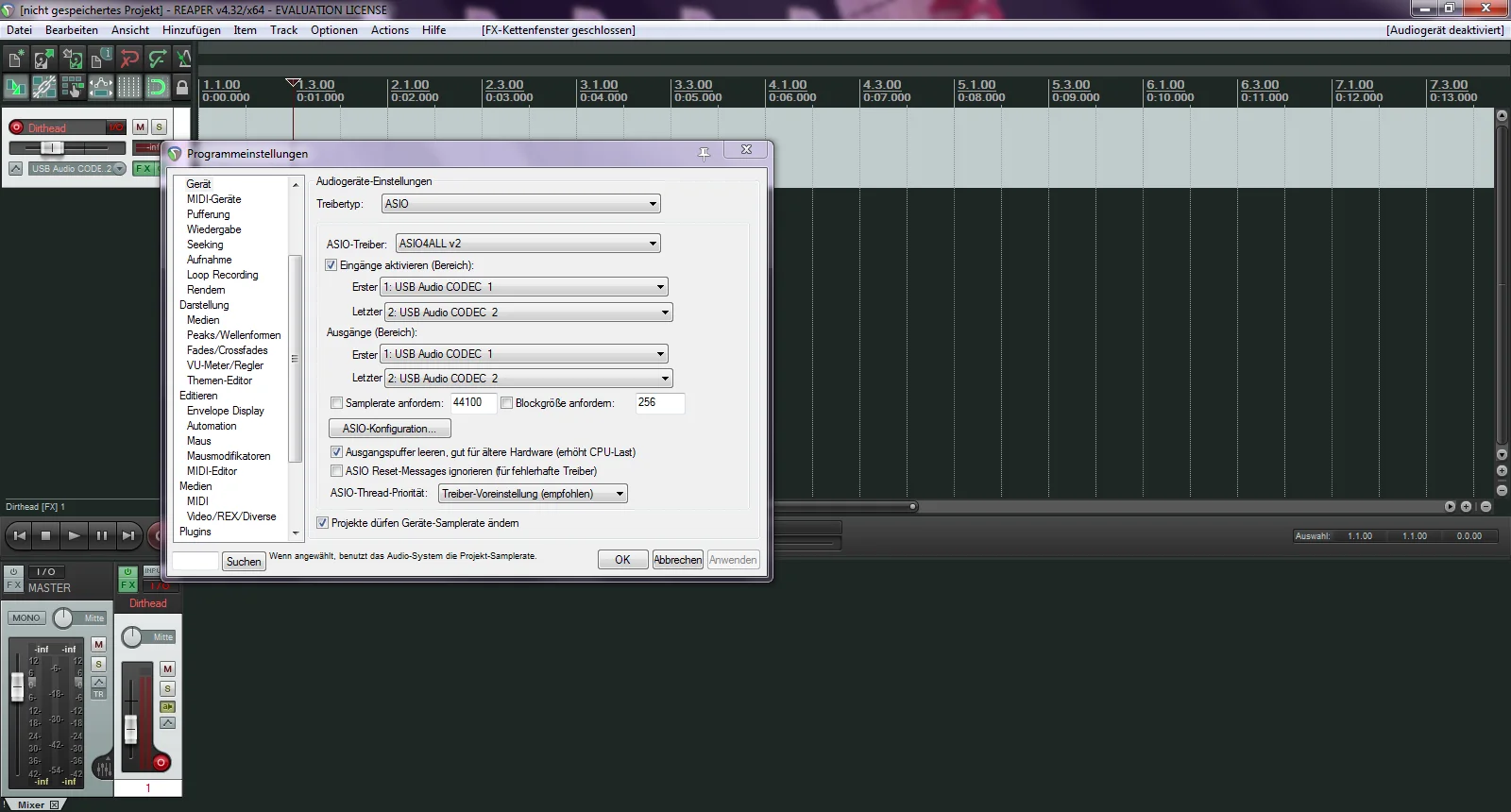The height and width of the screenshot is (812, 1511).
Task: Open project settings info icon
Action: [x=100, y=59]
